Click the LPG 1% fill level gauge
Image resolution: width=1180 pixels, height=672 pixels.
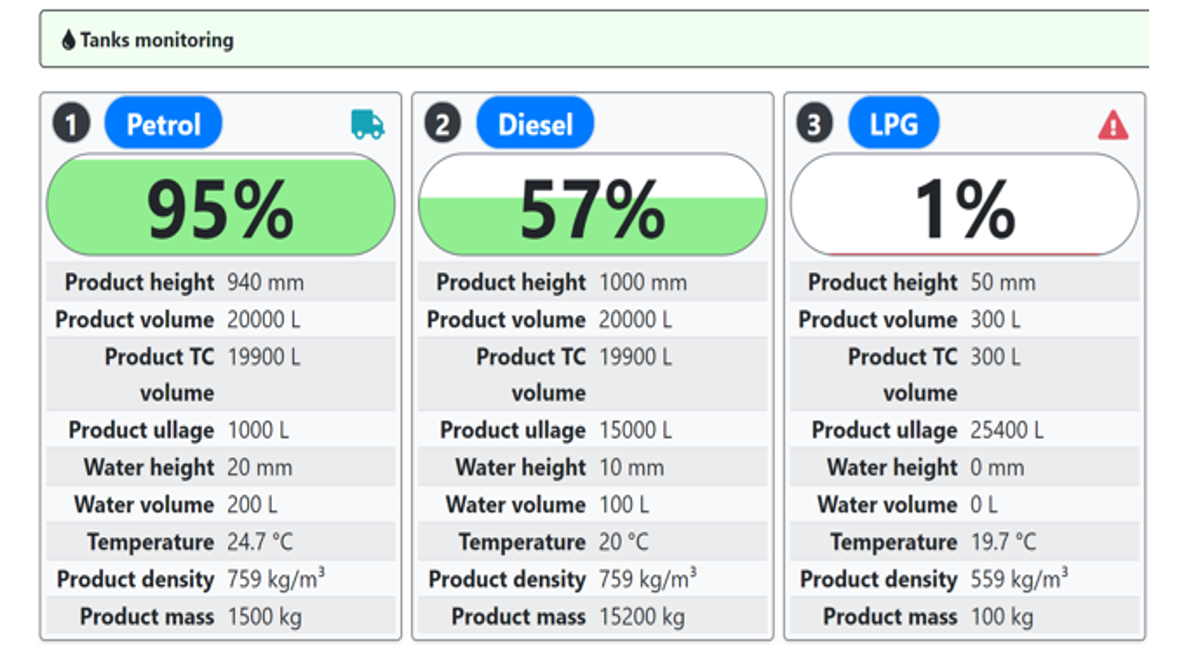964,206
